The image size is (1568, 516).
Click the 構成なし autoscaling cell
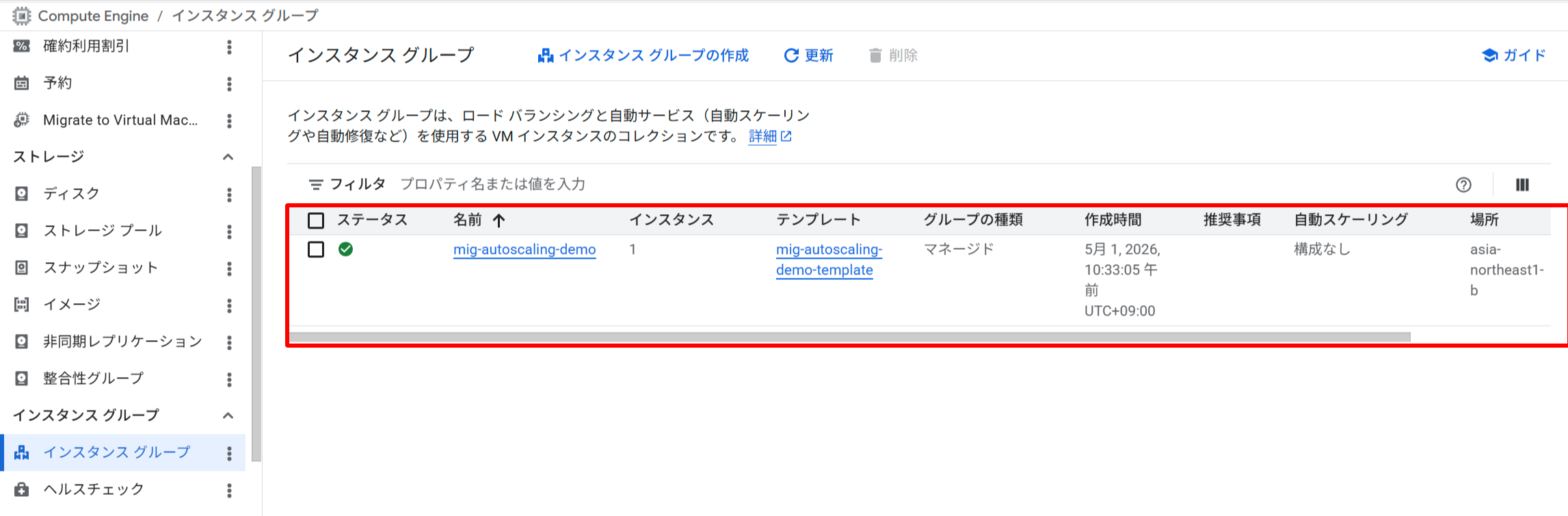(1323, 249)
